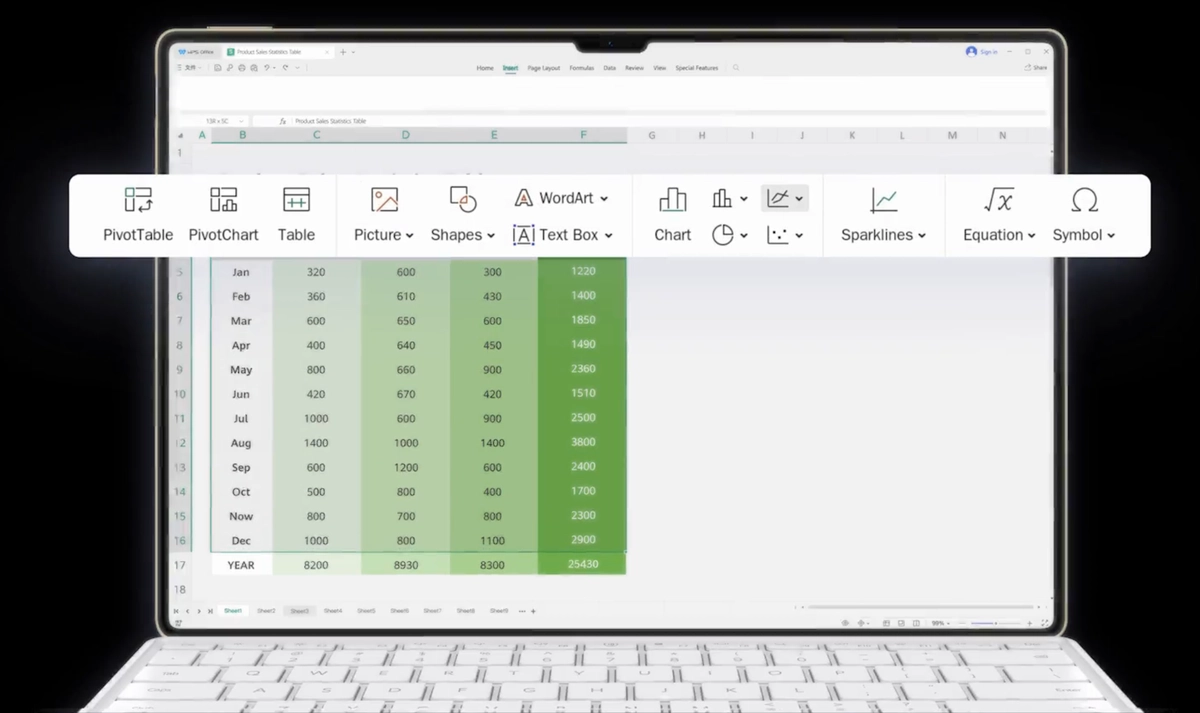Expand the Shapes dropdown arrow

click(490, 236)
